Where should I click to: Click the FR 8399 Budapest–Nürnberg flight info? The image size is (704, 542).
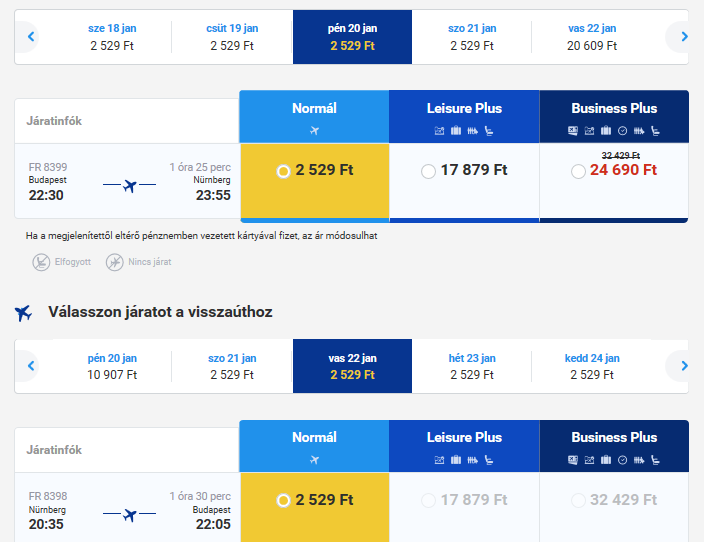128,181
